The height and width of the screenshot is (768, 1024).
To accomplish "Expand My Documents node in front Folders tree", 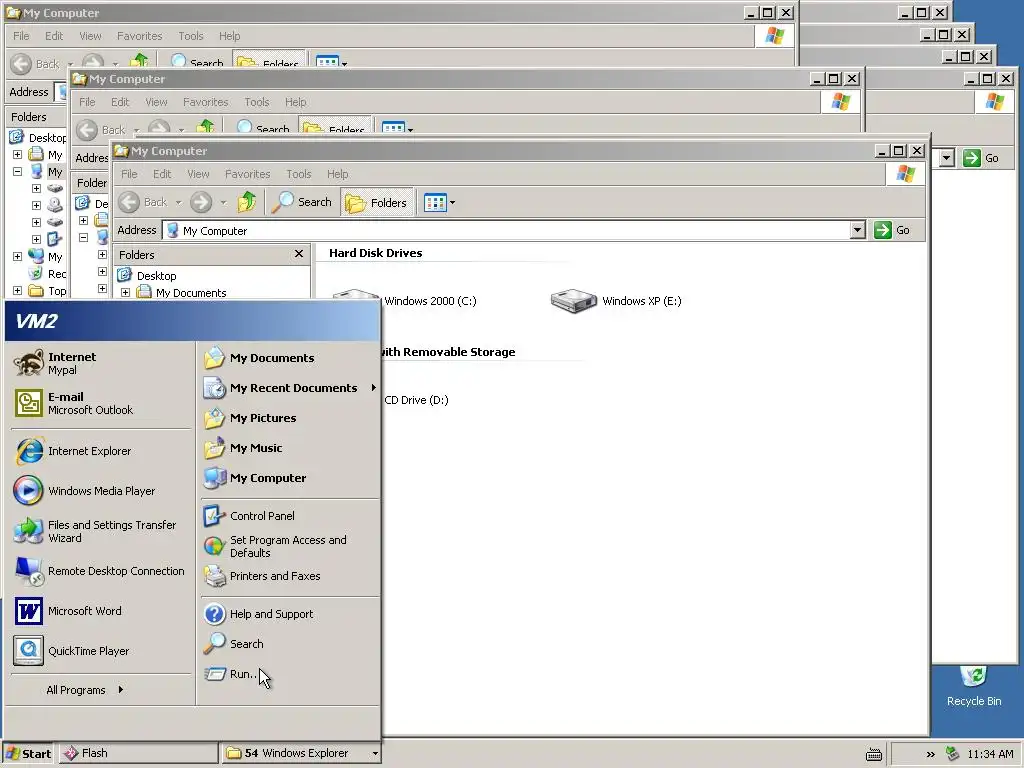I will click(125, 293).
